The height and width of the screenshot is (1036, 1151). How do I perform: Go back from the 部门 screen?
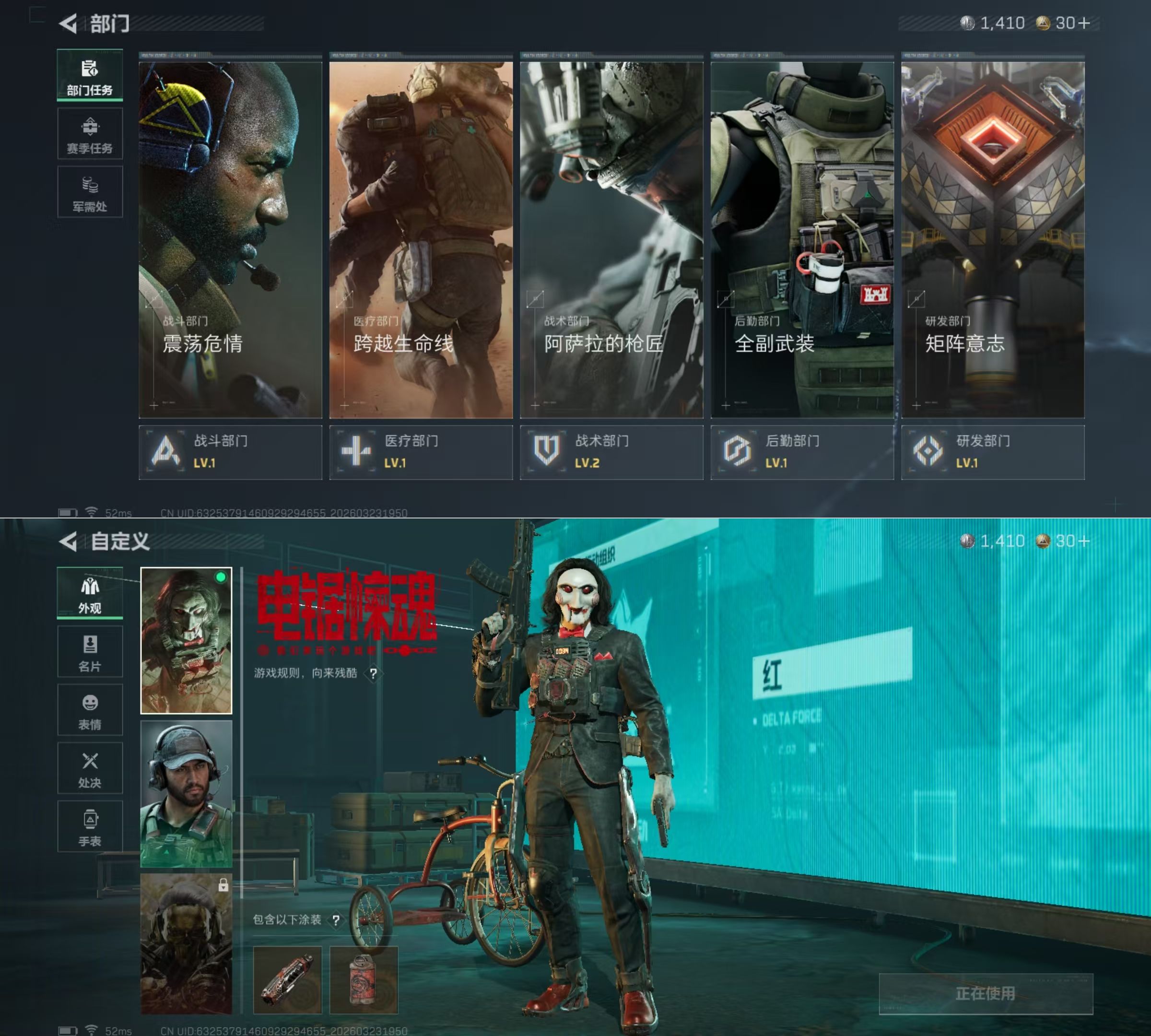click(68, 24)
